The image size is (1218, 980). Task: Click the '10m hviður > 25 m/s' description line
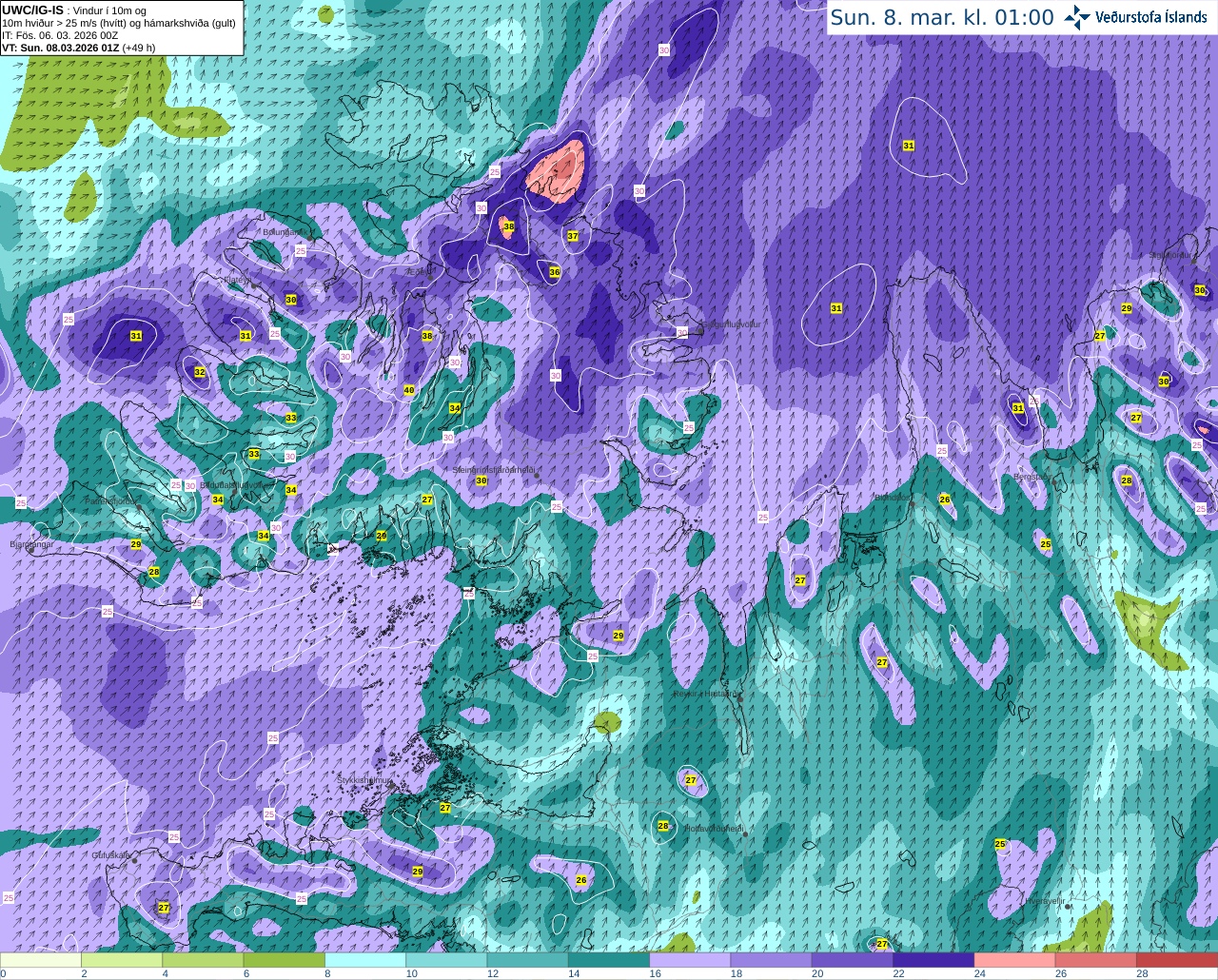pos(119,23)
